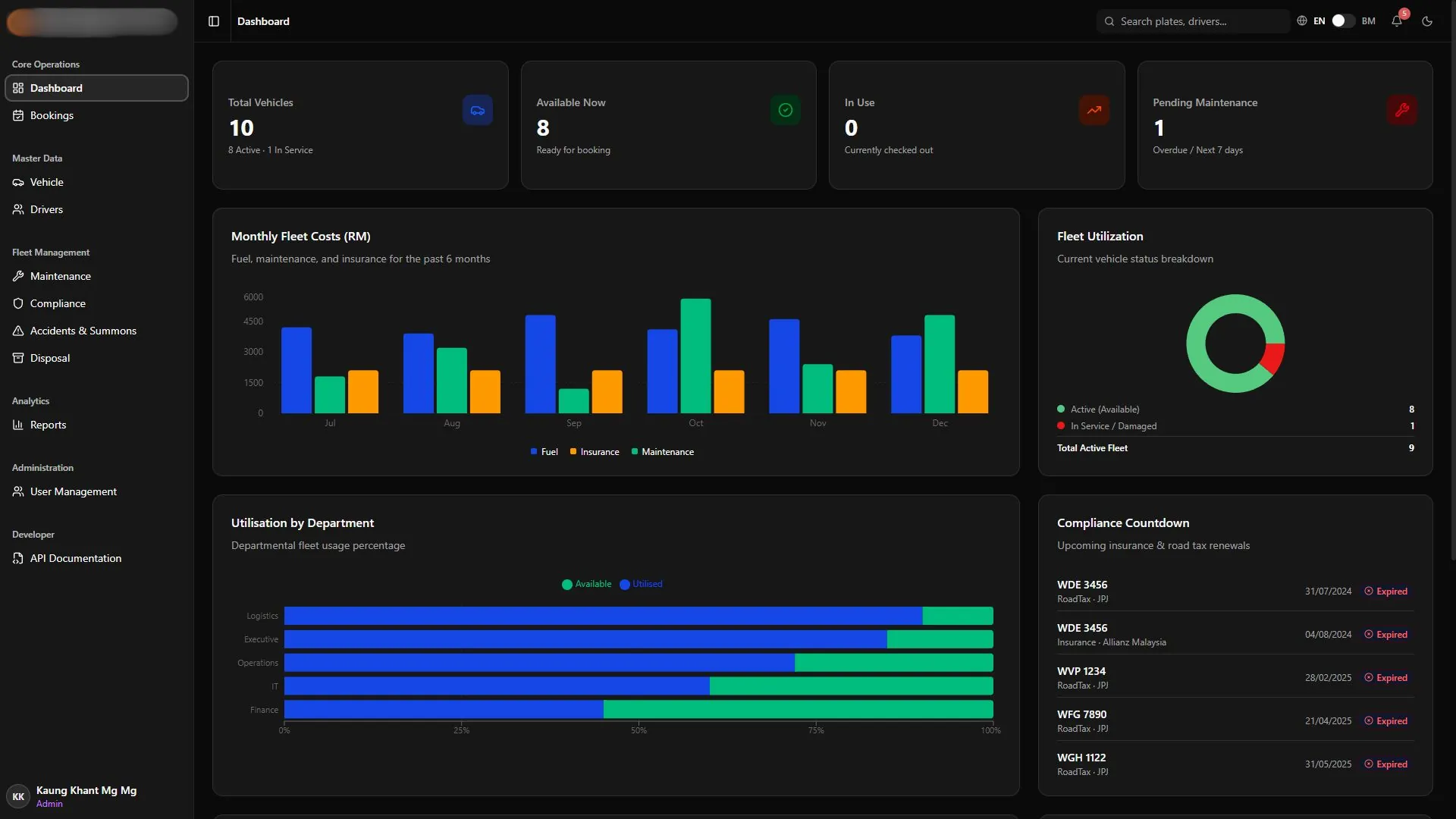Open the Available Now card

[668, 125]
